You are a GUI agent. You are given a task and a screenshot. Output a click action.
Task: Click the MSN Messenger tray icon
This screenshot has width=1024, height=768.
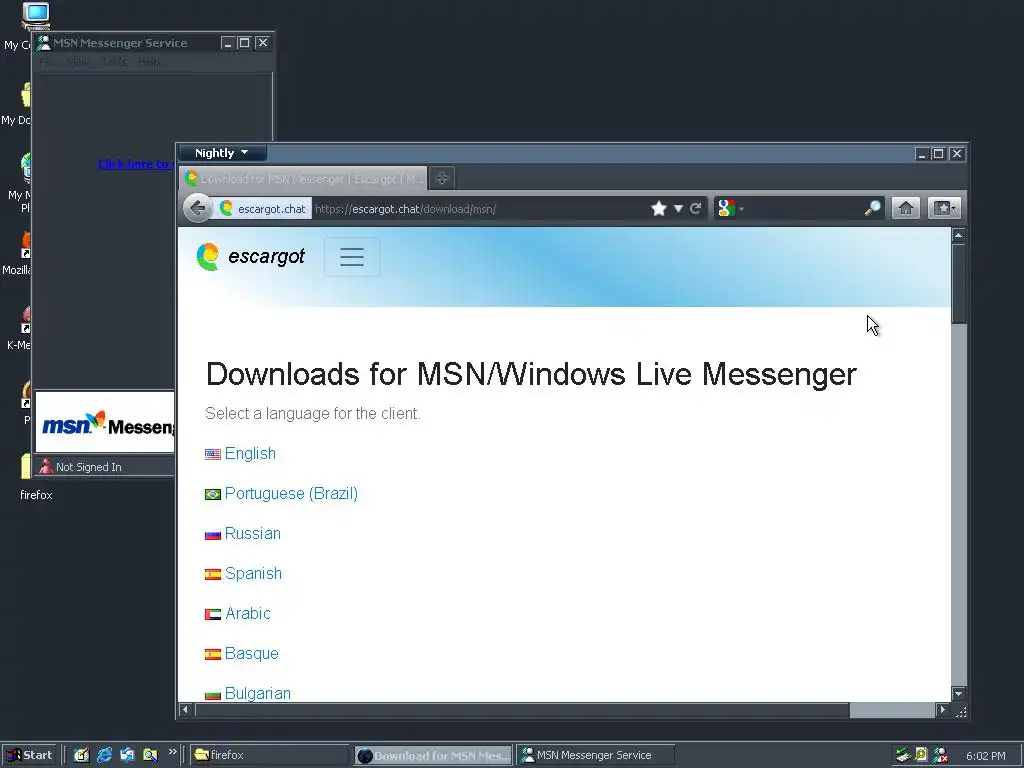click(x=940, y=755)
